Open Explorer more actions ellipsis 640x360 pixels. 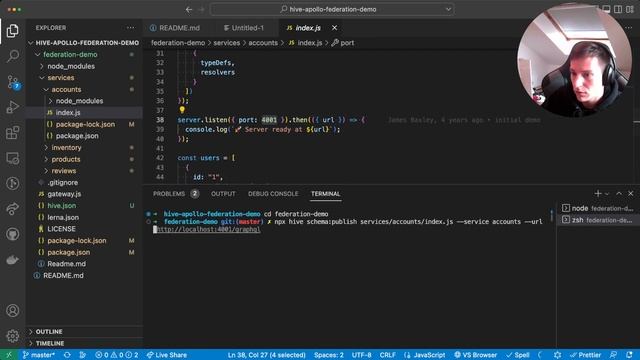[131, 28]
